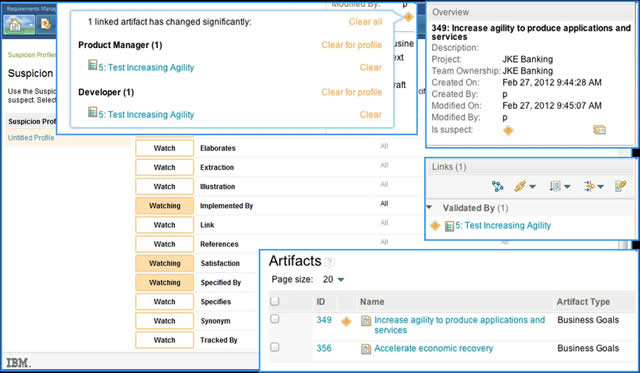Open the Untitled Profile link

[31, 138]
